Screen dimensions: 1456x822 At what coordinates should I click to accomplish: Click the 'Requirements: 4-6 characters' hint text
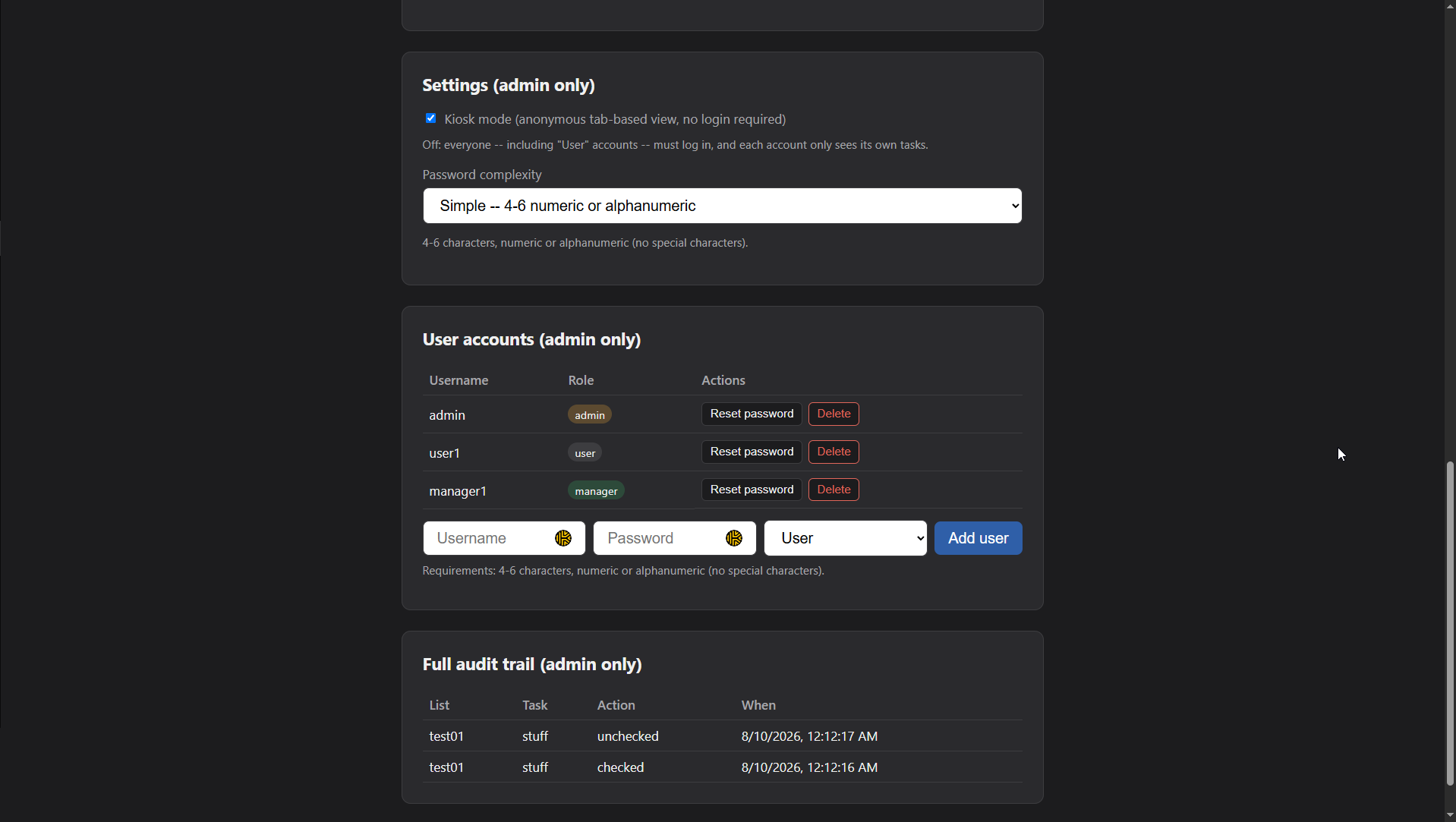[x=623, y=571]
